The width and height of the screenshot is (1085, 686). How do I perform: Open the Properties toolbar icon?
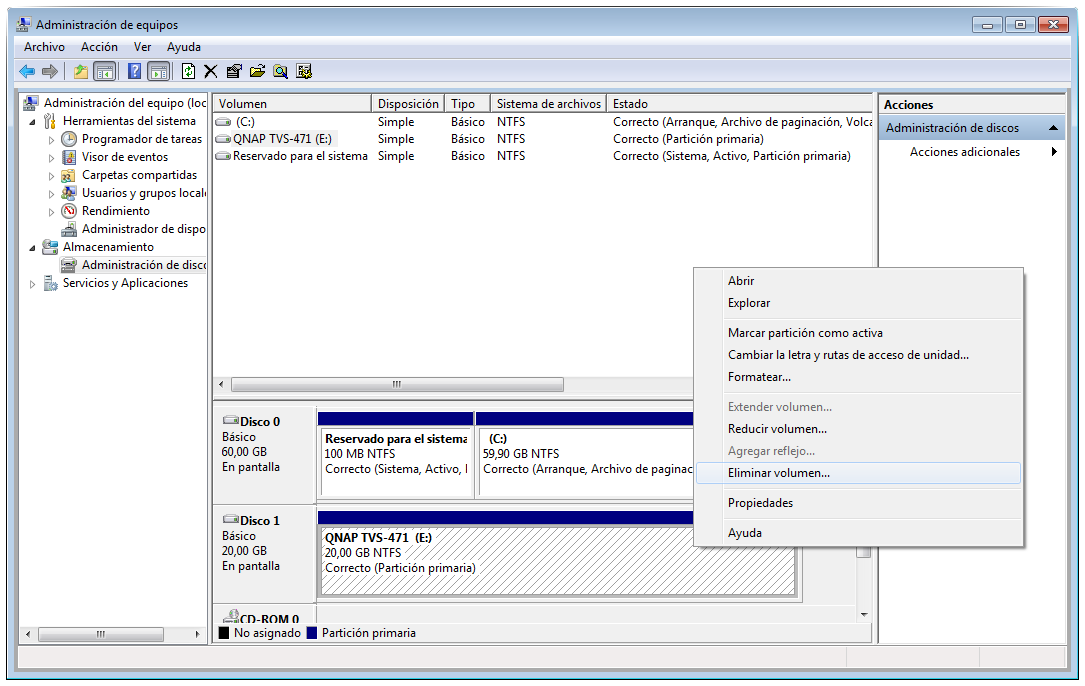coord(234,71)
